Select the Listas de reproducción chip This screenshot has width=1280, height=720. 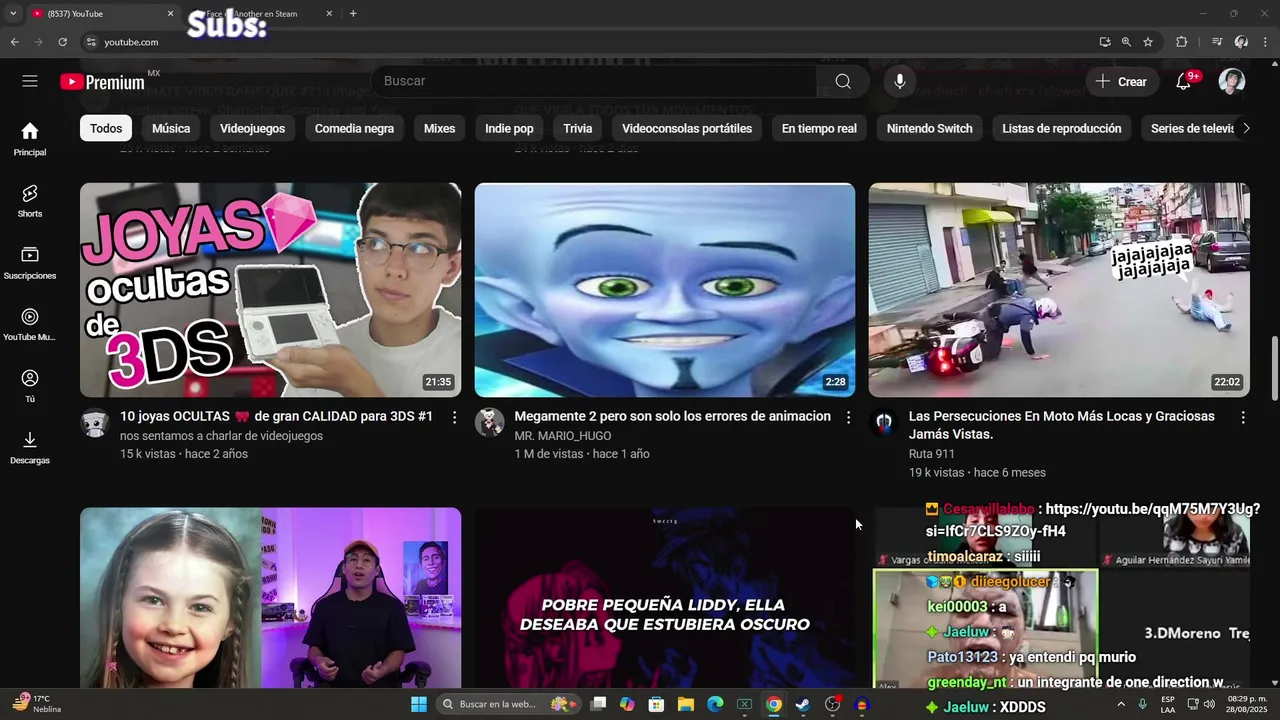tap(1062, 128)
